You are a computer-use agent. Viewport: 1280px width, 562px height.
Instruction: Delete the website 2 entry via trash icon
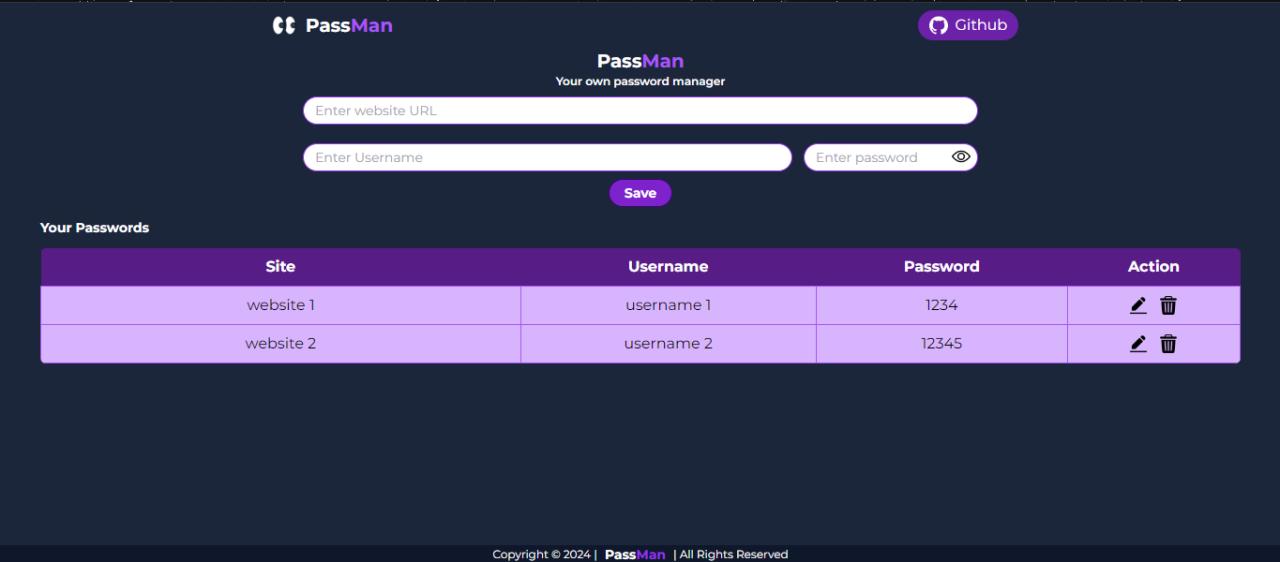tap(1168, 344)
